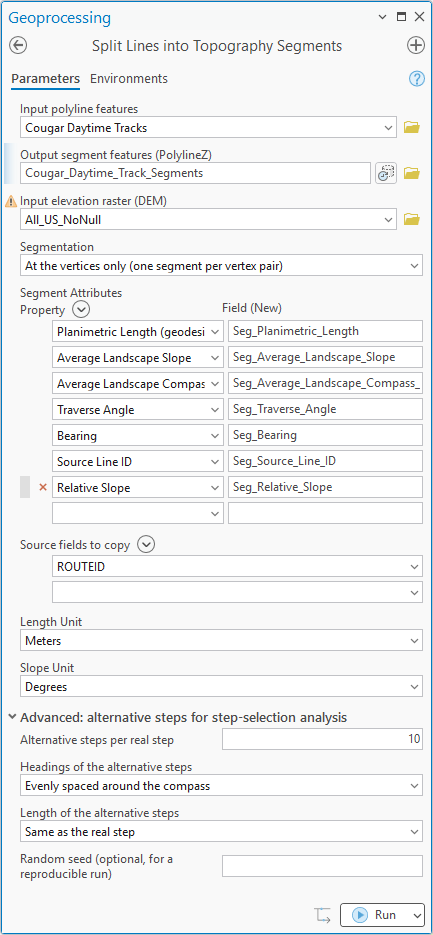Click the Random seed input box
Viewport: 433px width, 935px height.
(x=322, y=866)
